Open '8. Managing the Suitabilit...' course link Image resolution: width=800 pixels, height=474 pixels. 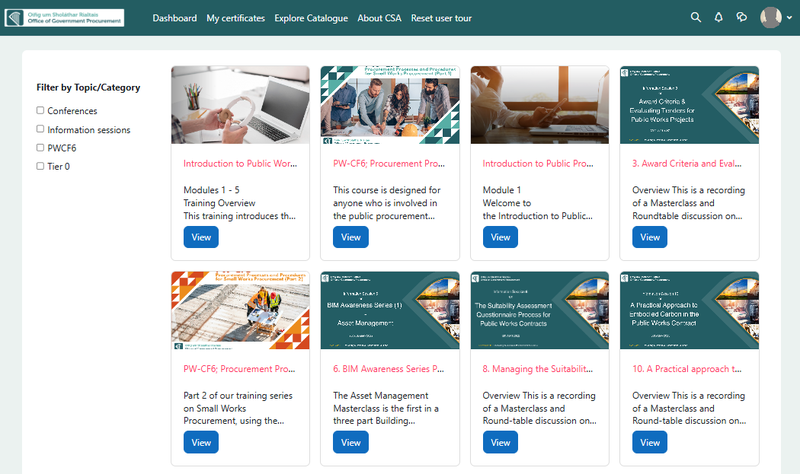(538, 368)
